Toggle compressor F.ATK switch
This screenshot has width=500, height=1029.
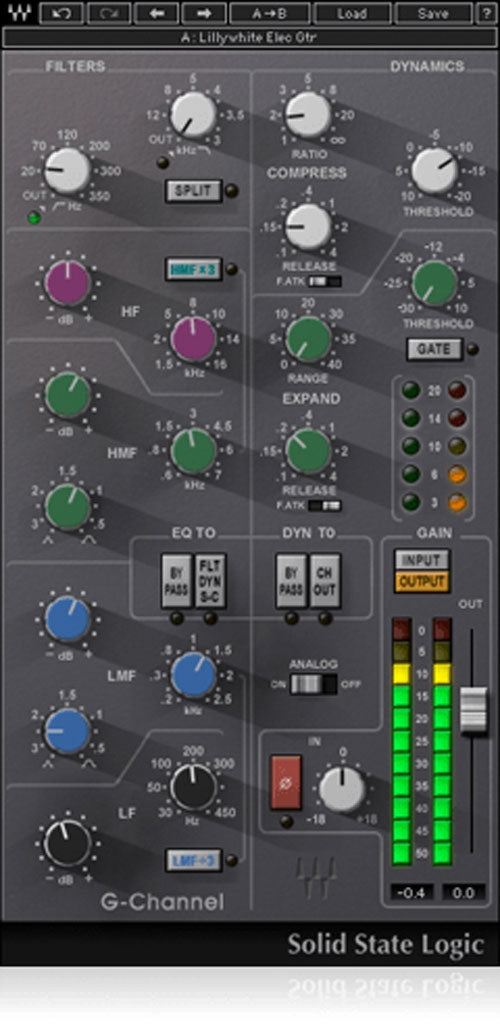pos(325,282)
